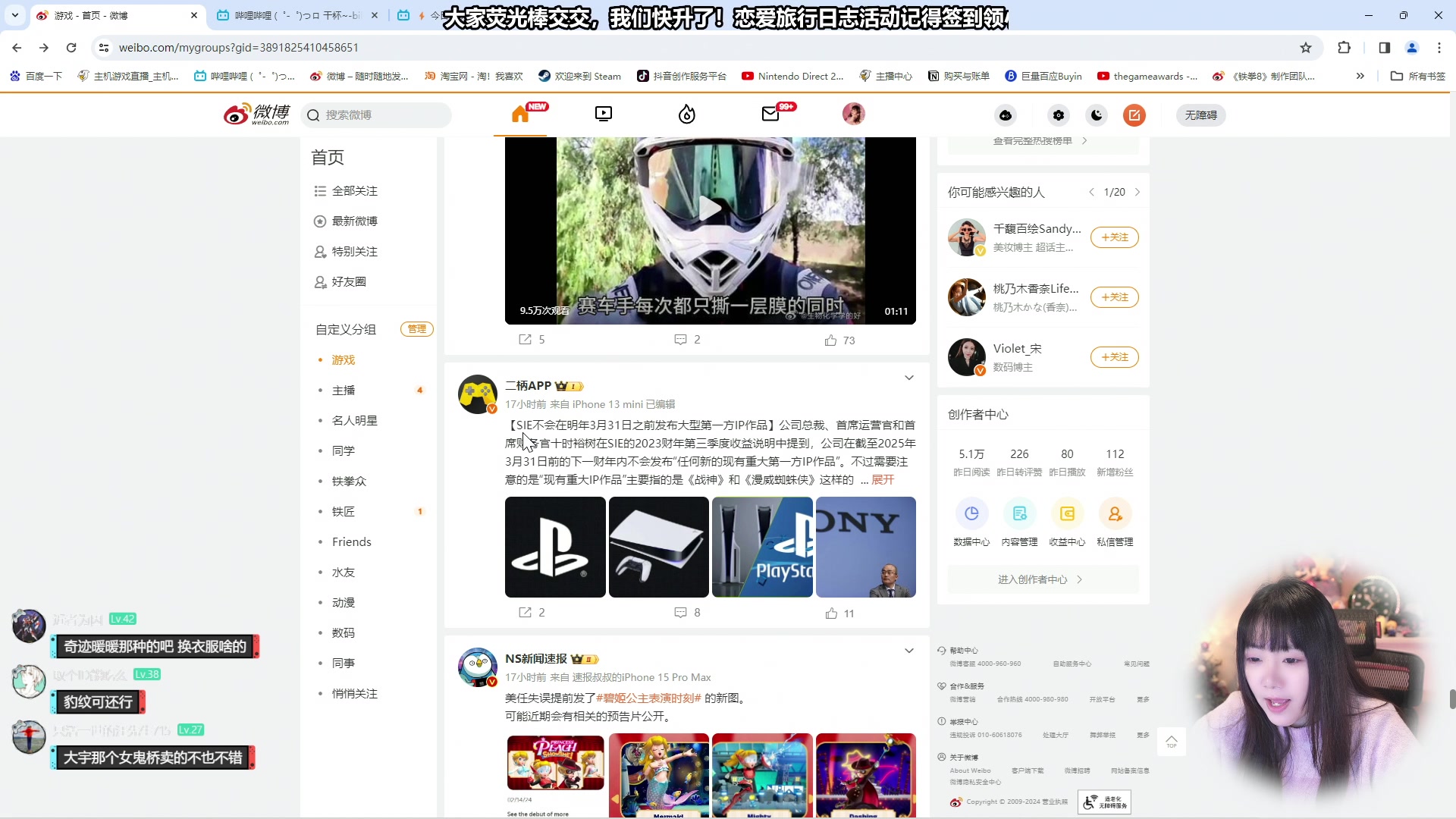Select the 游戏 group in sidebar

(343, 359)
